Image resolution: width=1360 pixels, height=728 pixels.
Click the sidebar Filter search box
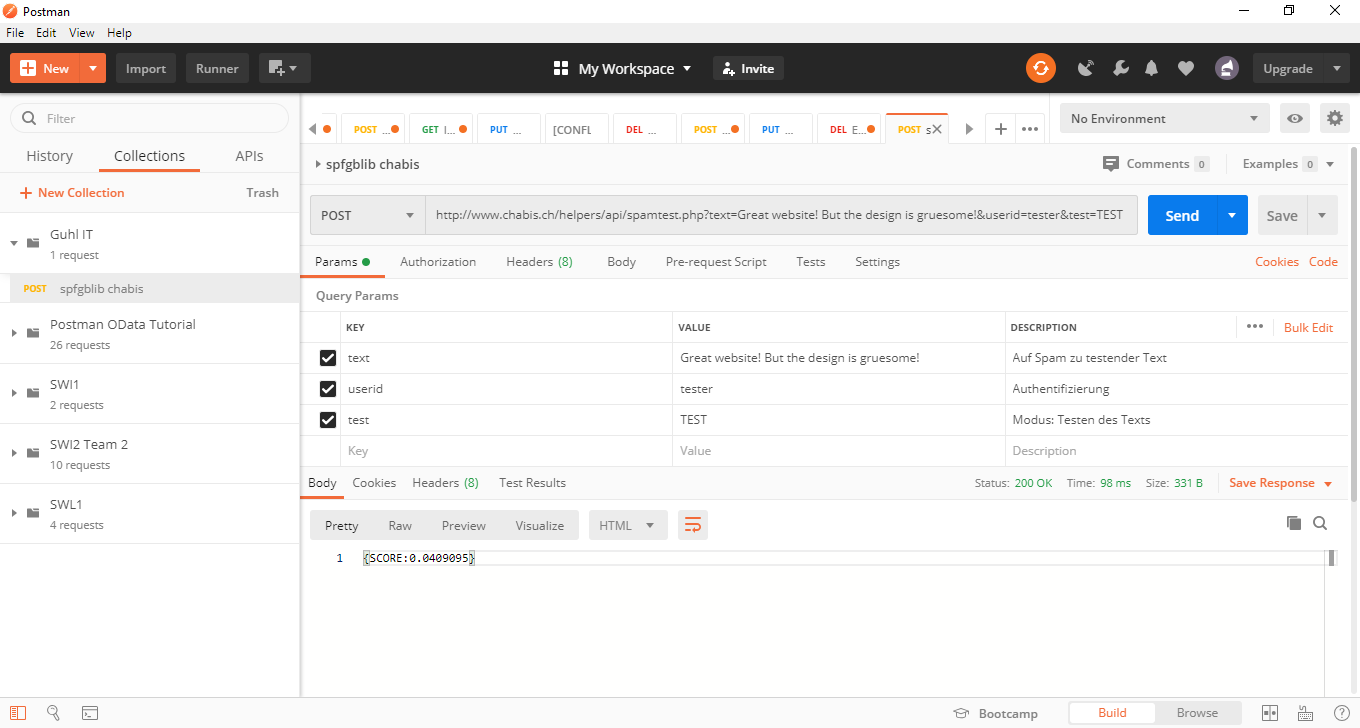point(150,118)
